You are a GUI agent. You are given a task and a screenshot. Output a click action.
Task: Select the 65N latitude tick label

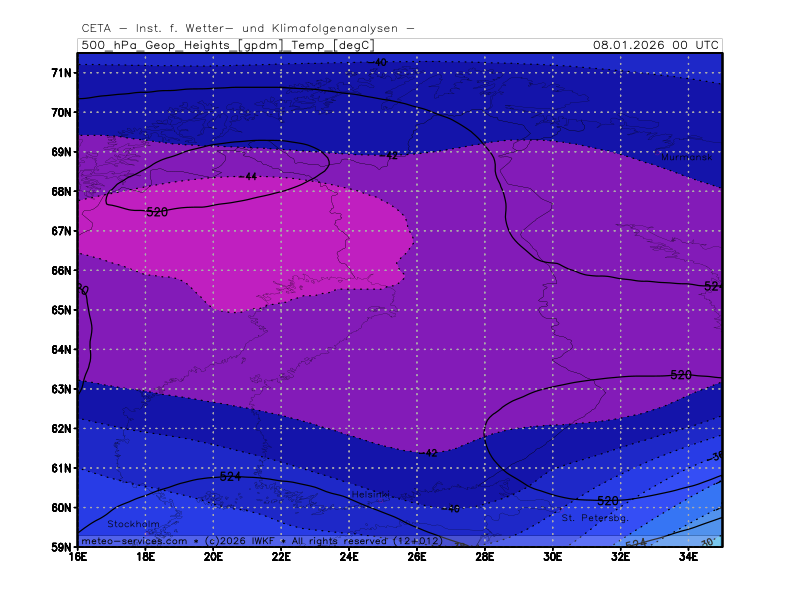pos(62,310)
